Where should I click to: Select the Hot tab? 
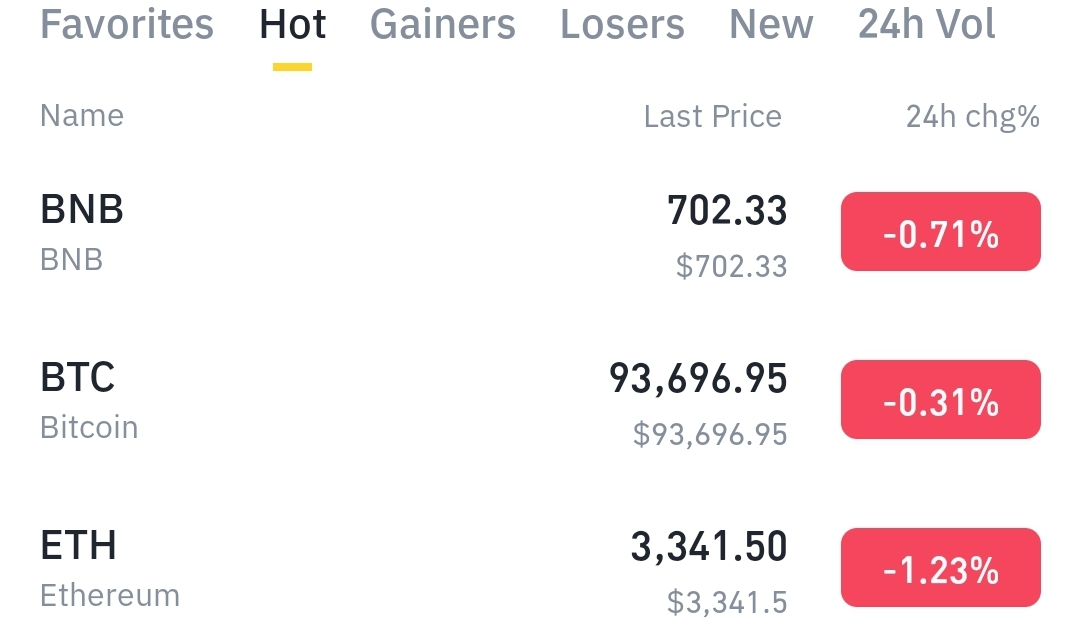click(x=292, y=25)
